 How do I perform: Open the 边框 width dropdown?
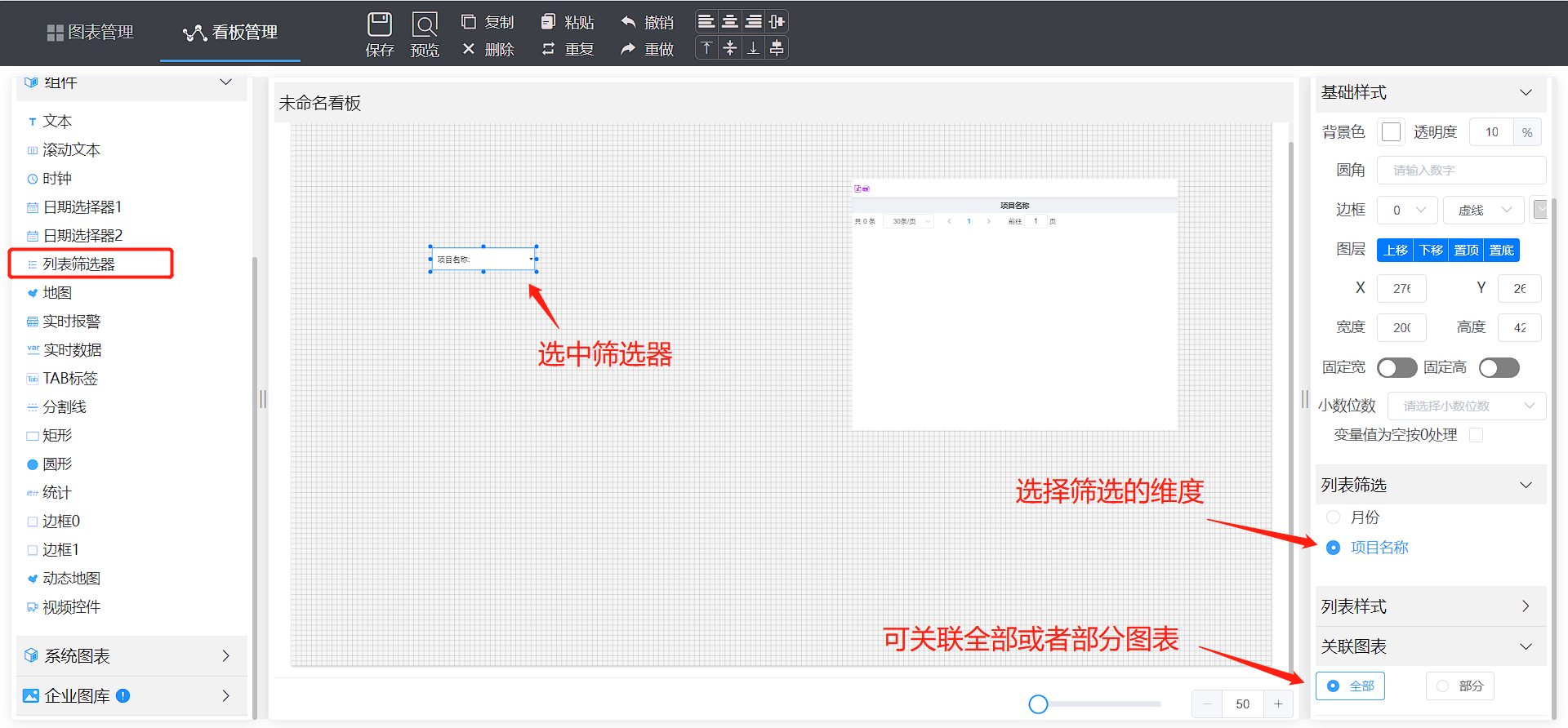[1408, 211]
